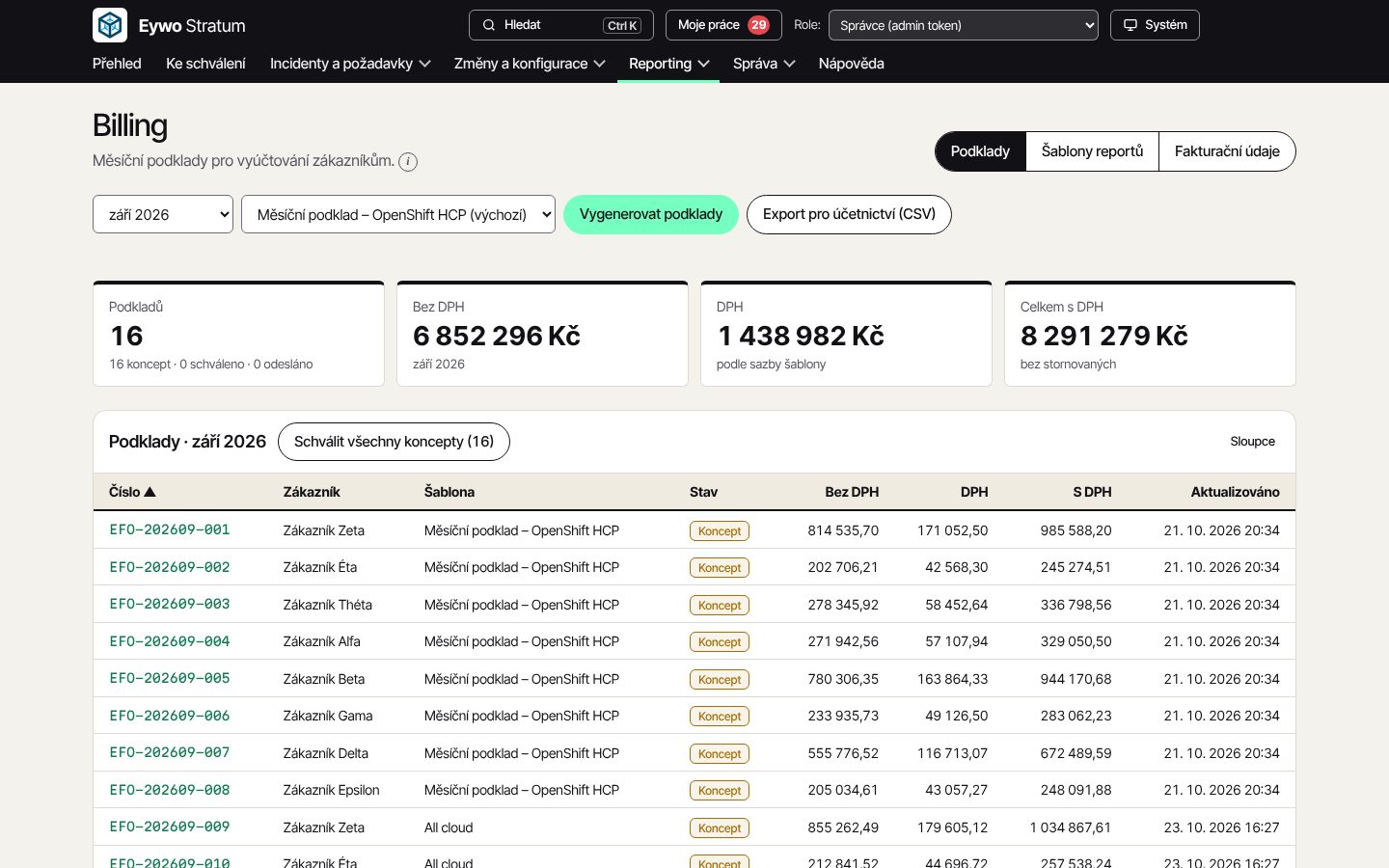Open invoice EFO-202609-007
Image resolution: width=1389 pixels, height=868 pixels.
170,752
